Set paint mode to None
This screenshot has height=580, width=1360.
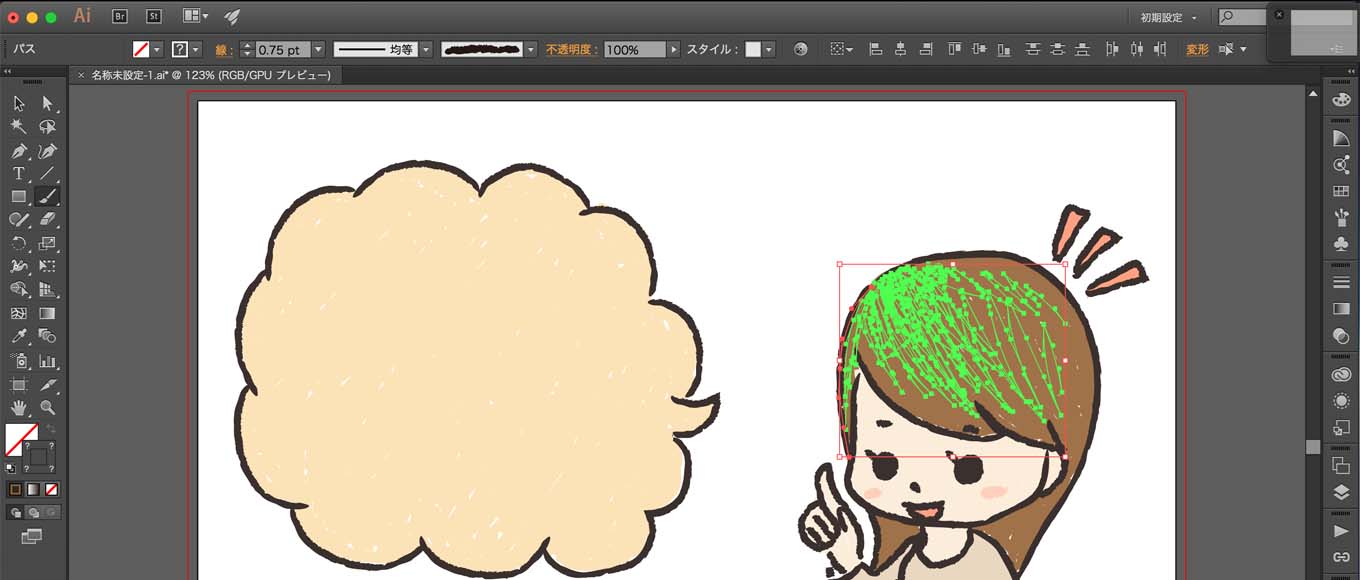[52, 490]
